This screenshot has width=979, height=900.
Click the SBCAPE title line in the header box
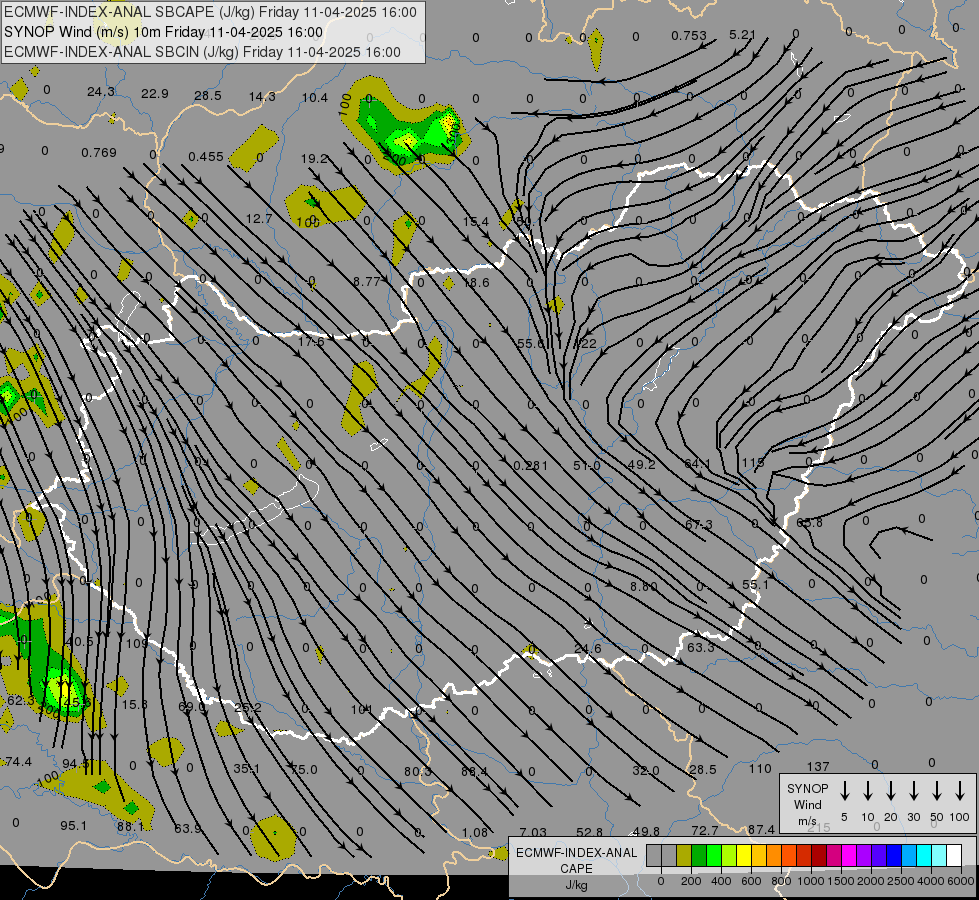210,12
